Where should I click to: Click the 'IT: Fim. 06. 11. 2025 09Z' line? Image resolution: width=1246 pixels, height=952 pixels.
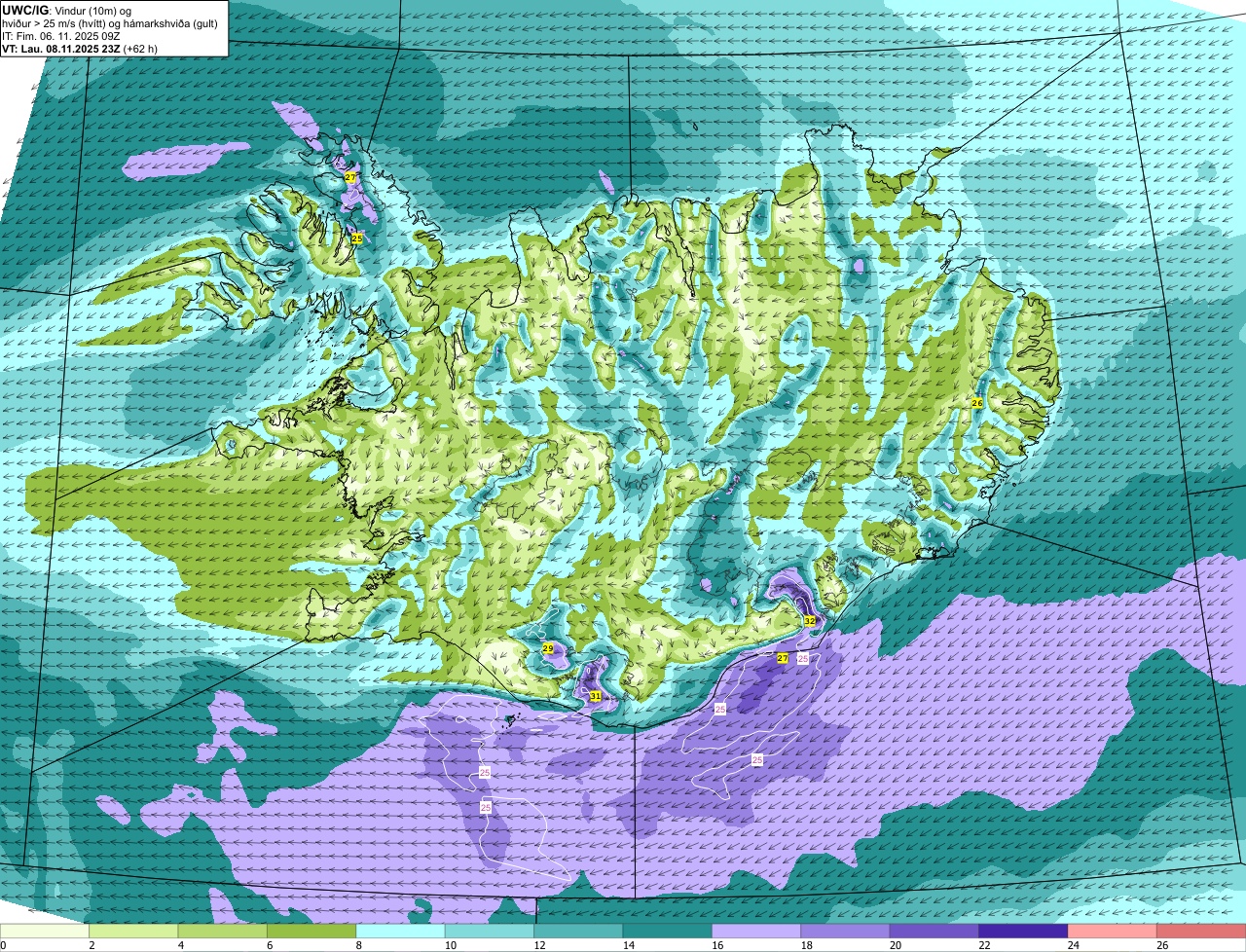pyautogui.click(x=61, y=35)
